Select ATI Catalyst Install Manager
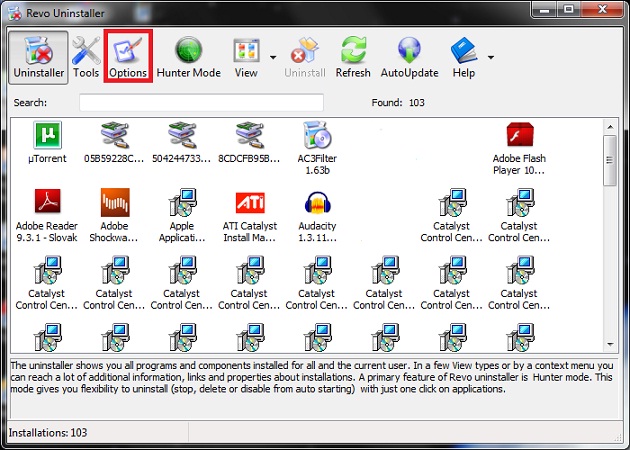 tap(250, 215)
